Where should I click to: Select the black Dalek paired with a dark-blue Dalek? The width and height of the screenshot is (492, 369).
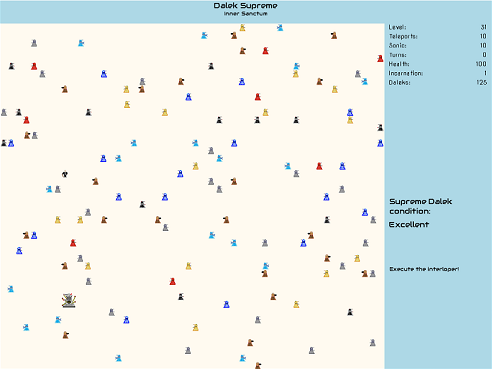tap(4, 143)
